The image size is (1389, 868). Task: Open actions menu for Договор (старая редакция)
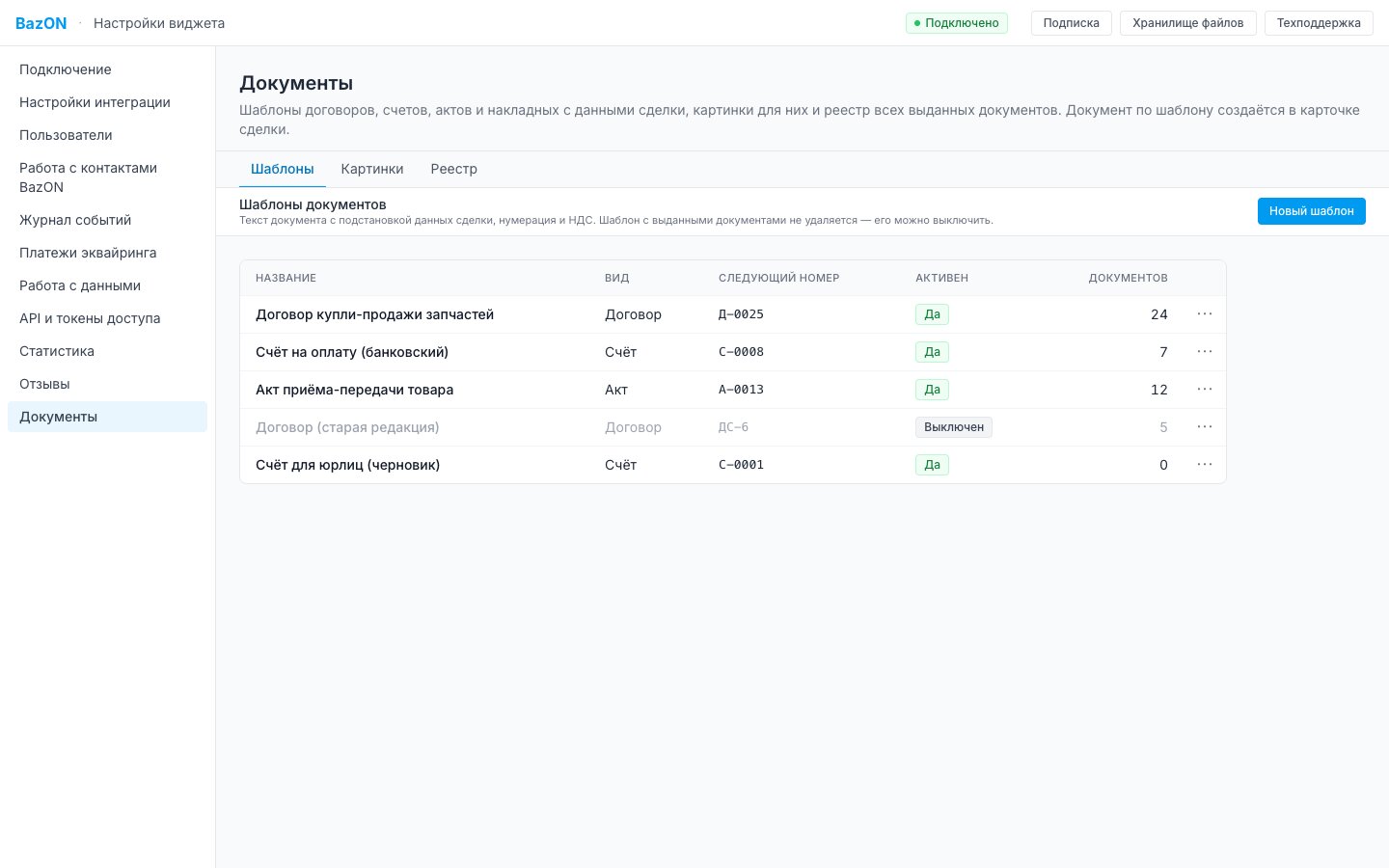1205,427
